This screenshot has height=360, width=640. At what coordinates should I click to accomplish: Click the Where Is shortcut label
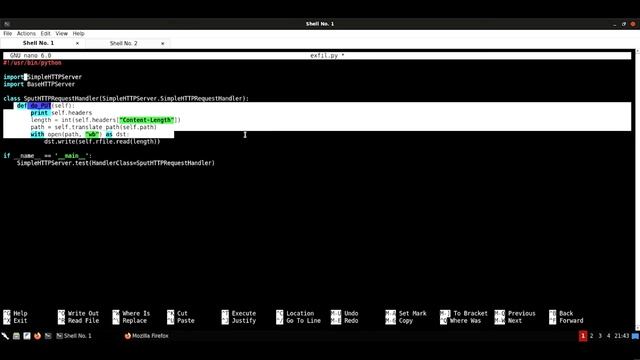(136, 313)
